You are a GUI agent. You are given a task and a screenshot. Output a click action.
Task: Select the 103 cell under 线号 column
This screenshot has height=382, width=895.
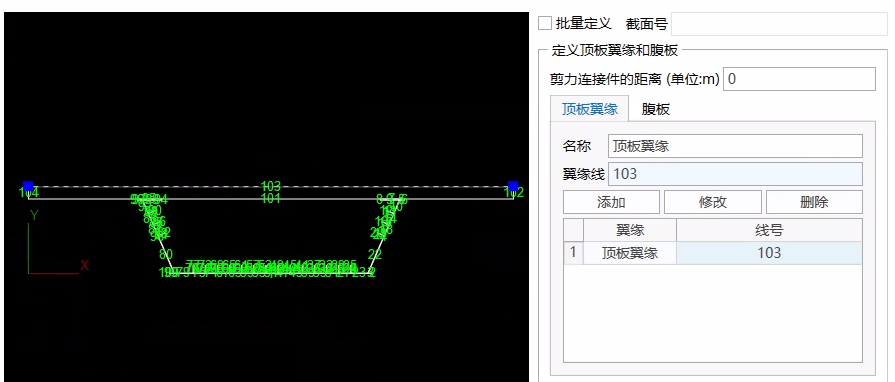[769, 253]
